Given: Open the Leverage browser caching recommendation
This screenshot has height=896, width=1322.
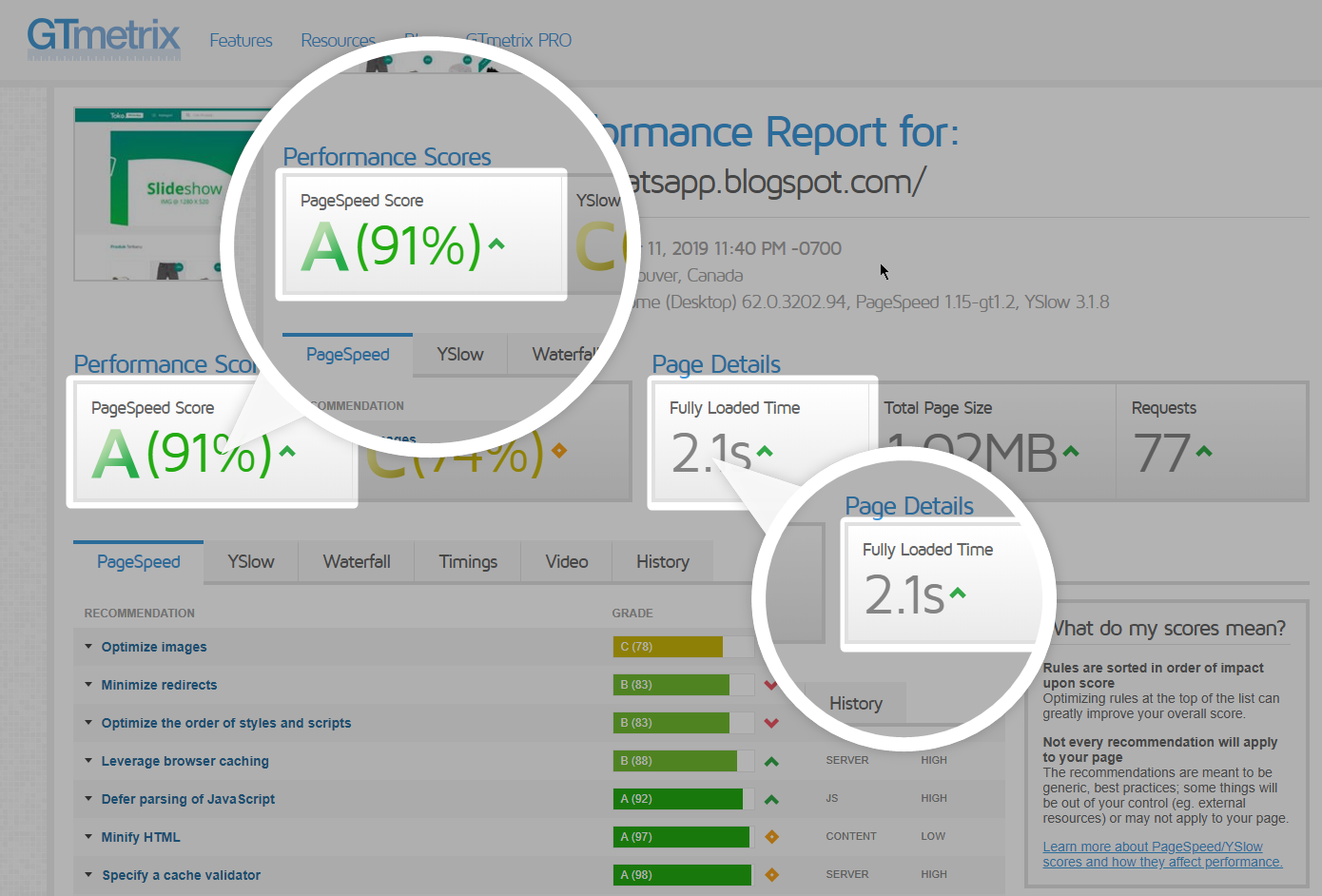Looking at the screenshot, I should tap(185, 761).
